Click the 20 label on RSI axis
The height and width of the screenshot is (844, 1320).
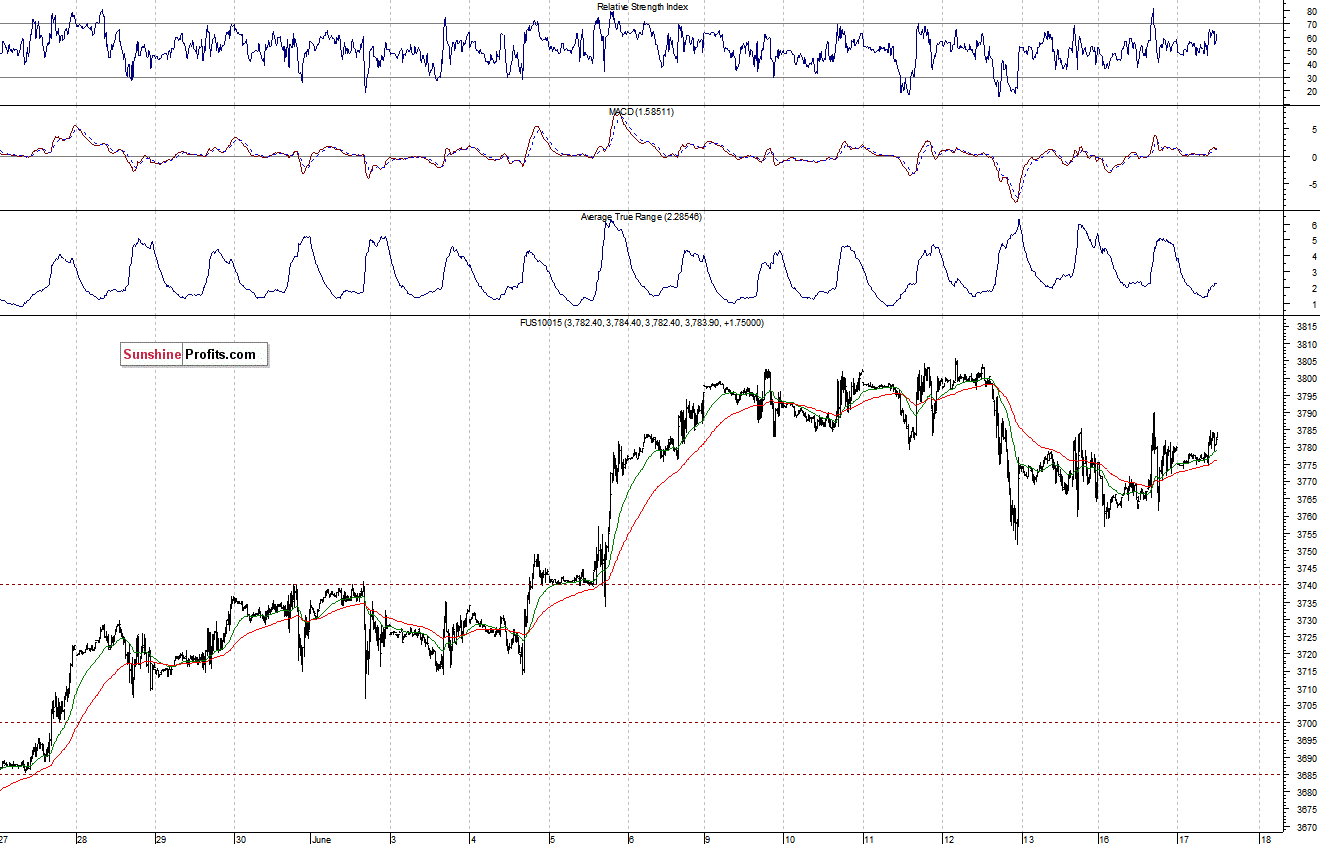pyautogui.click(x=1310, y=91)
